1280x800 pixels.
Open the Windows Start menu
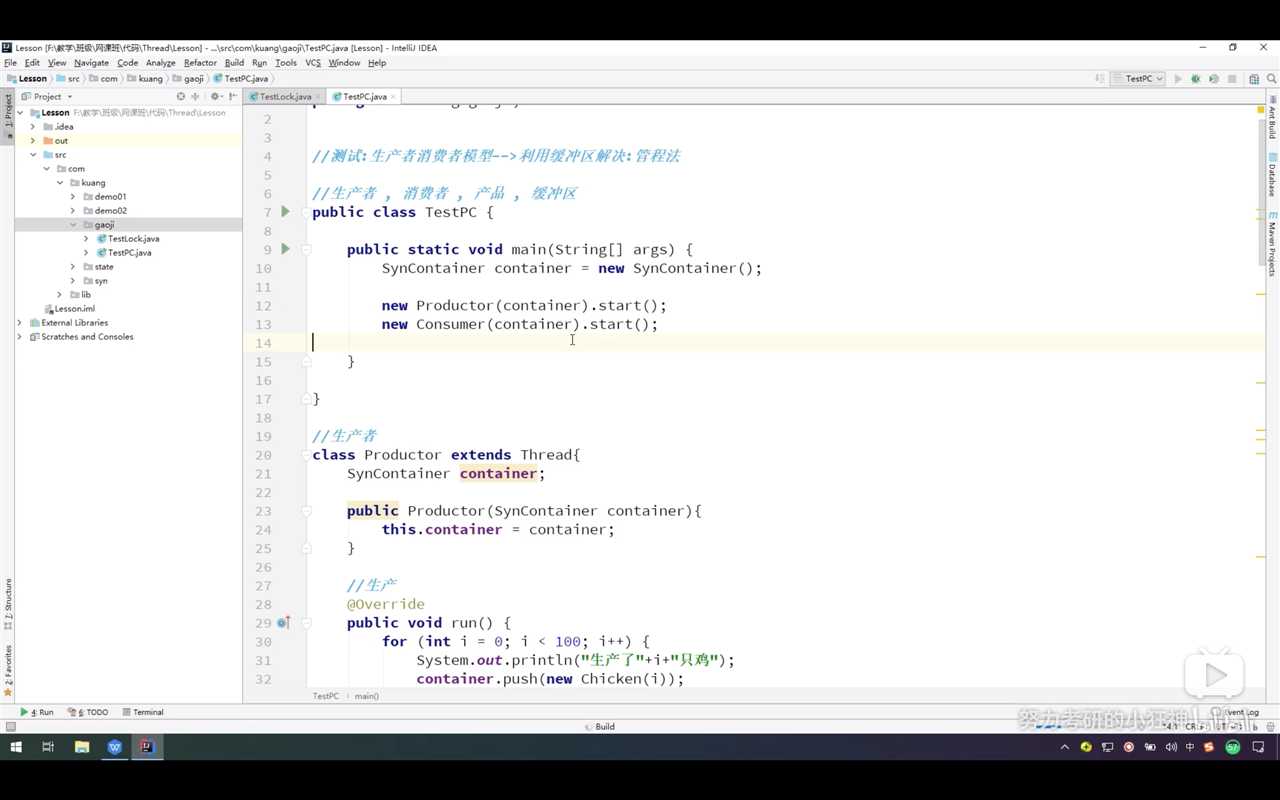[16, 747]
